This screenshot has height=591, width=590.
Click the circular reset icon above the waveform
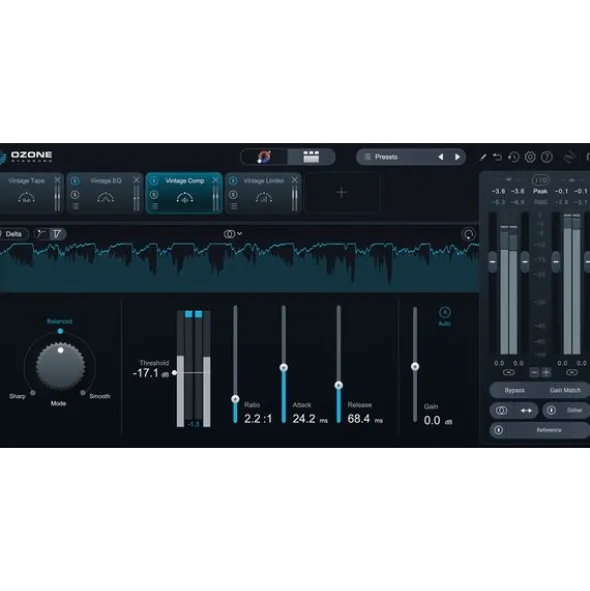coord(469,234)
